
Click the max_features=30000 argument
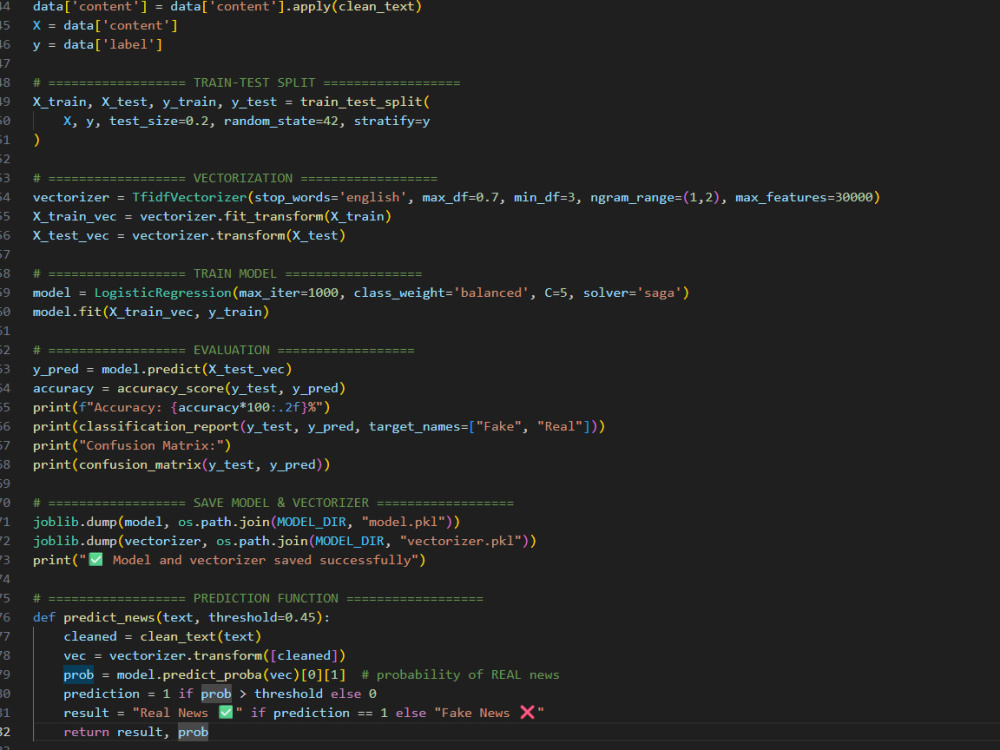804,198
